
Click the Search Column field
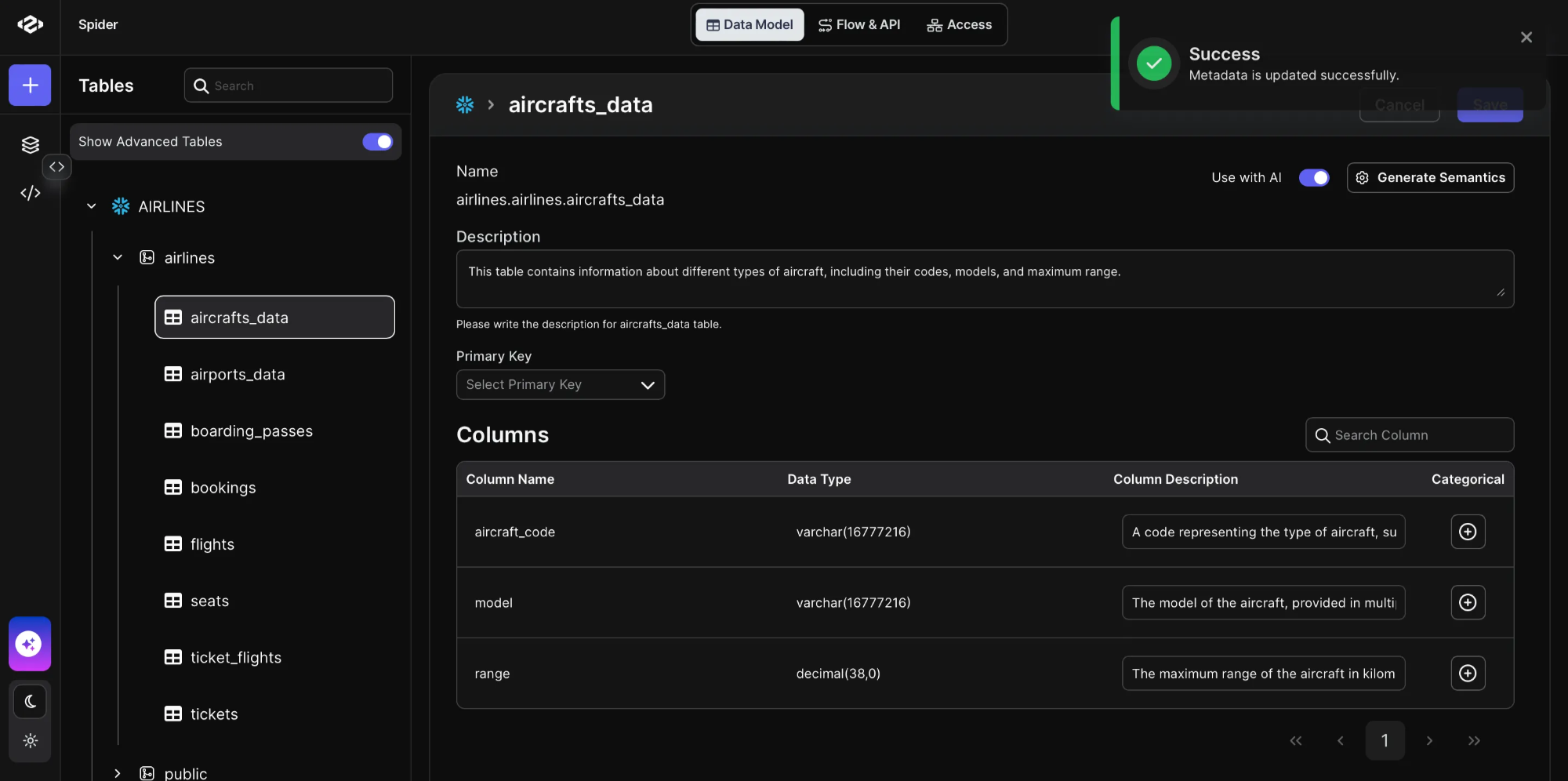pyautogui.click(x=1409, y=435)
